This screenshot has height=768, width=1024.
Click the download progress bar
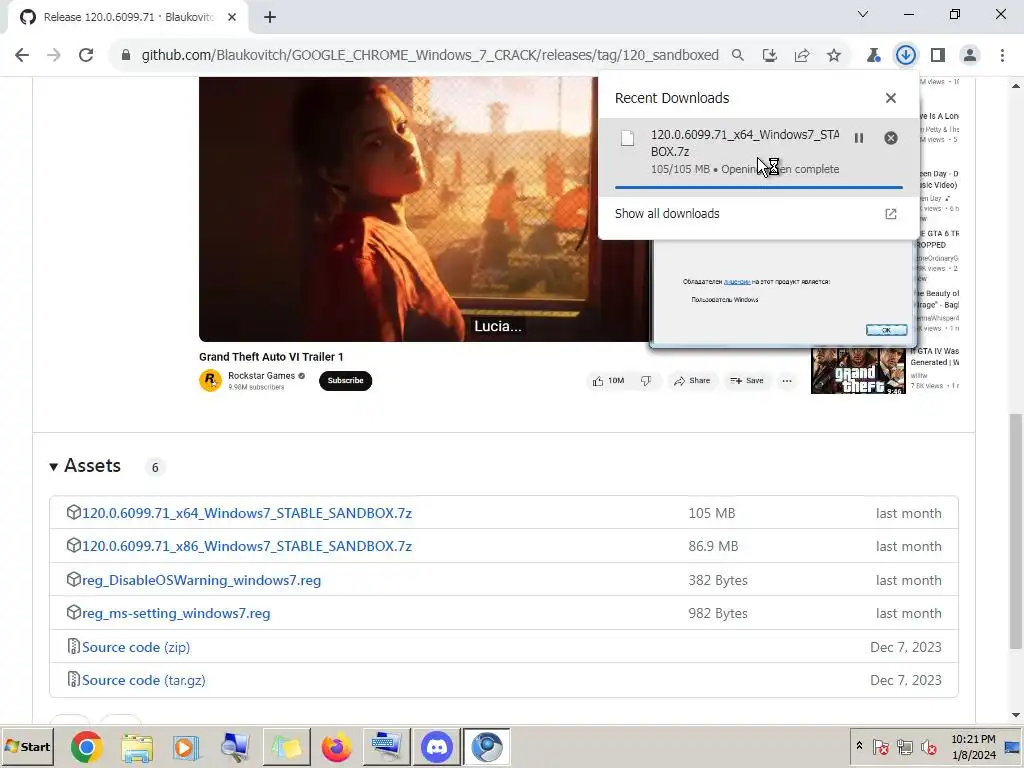click(x=758, y=187)
